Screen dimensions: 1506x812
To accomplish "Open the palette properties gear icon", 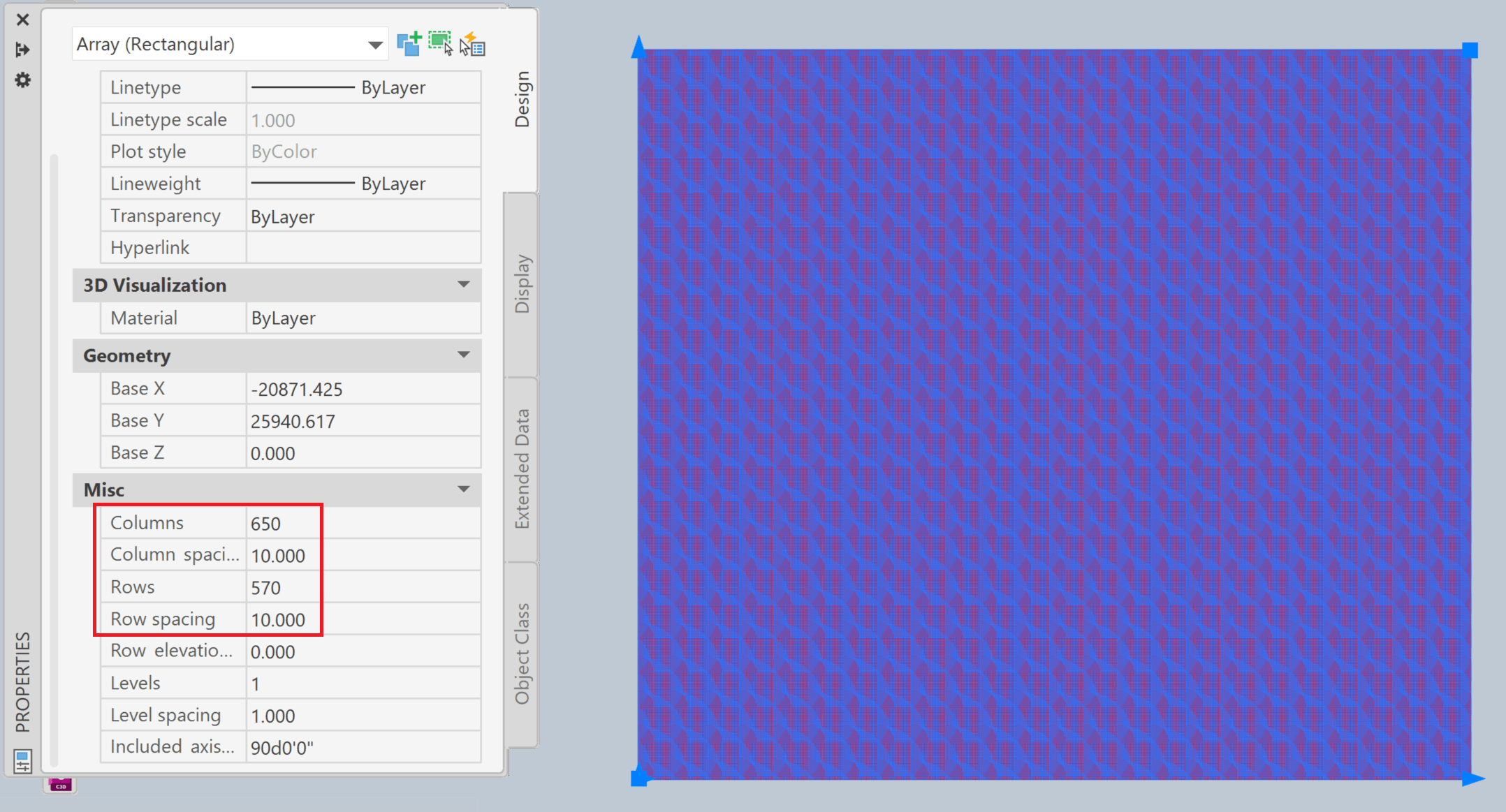I will [22, 80].
